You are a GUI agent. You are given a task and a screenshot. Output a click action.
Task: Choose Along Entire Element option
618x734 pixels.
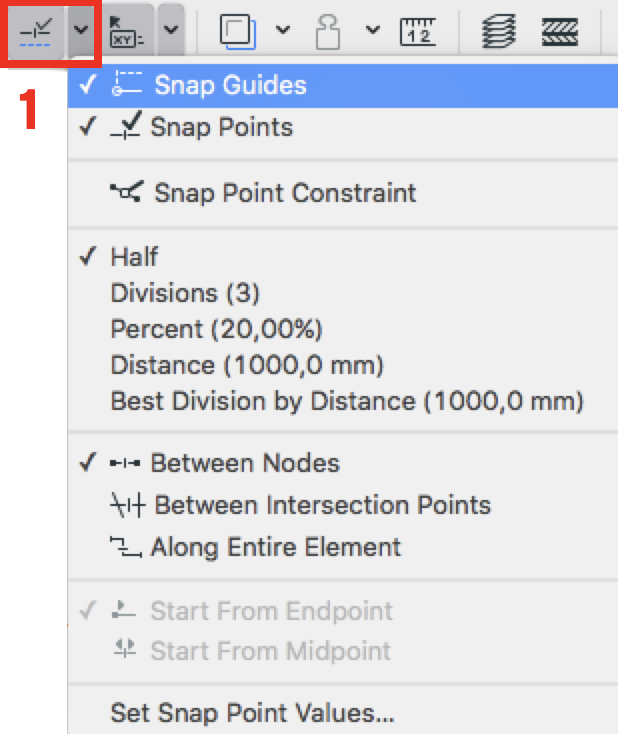coord(275,547)
